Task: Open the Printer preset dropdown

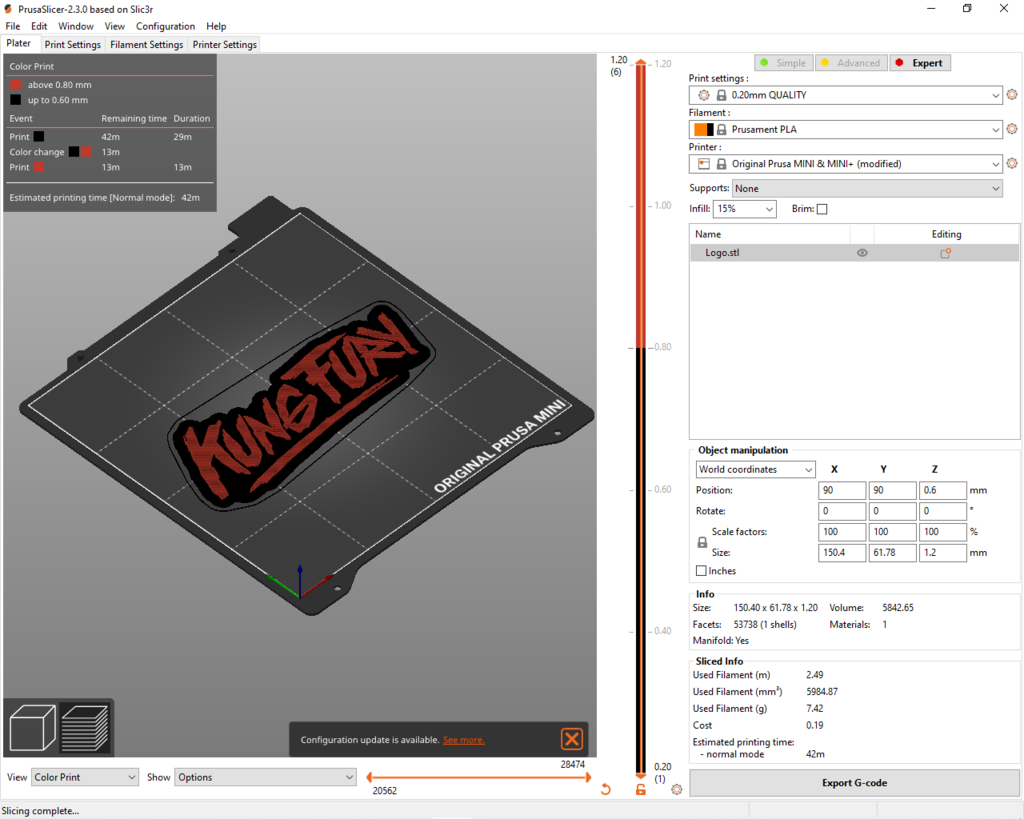Action: point(846,163)
